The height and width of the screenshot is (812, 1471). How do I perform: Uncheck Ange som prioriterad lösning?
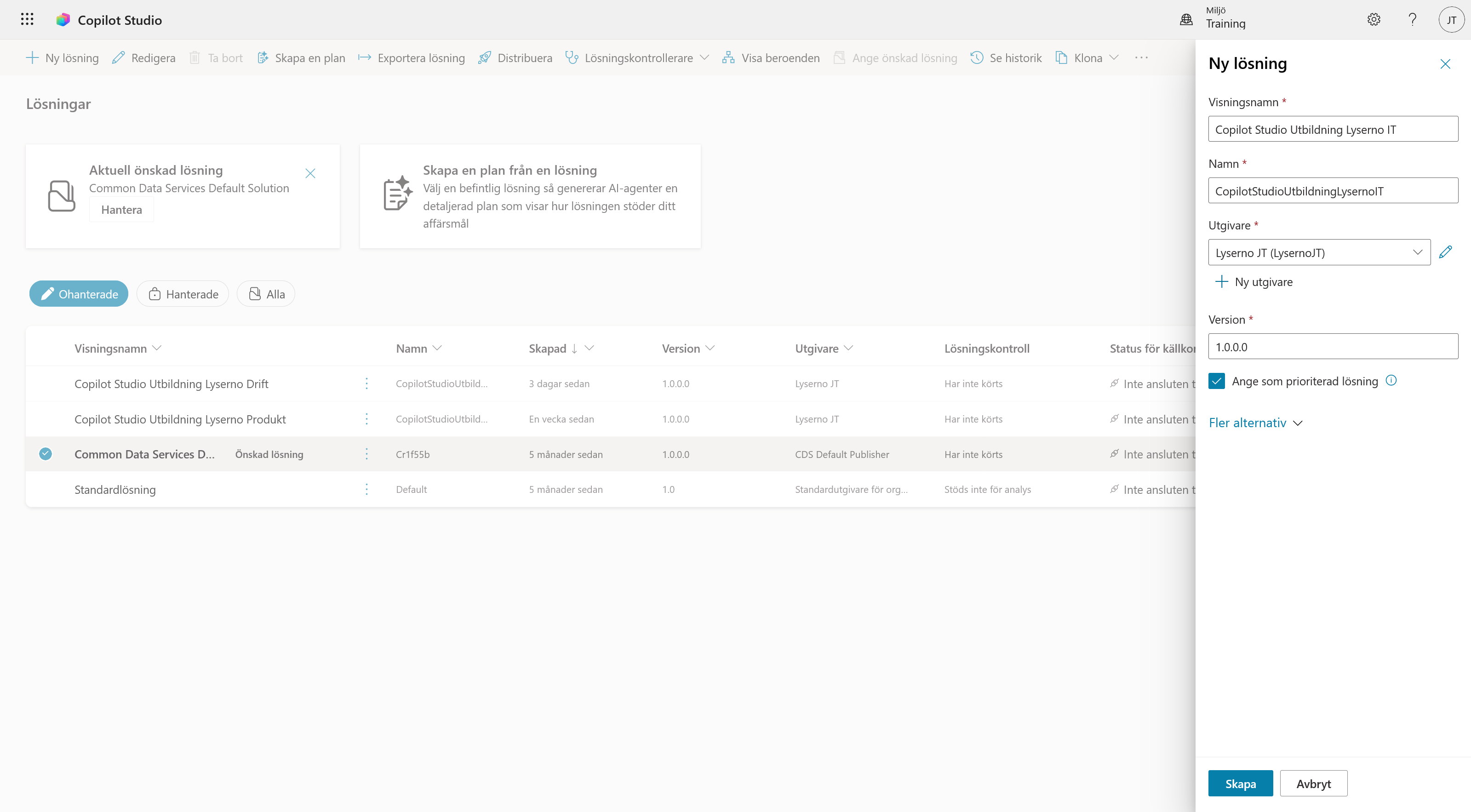point(1216,381)
